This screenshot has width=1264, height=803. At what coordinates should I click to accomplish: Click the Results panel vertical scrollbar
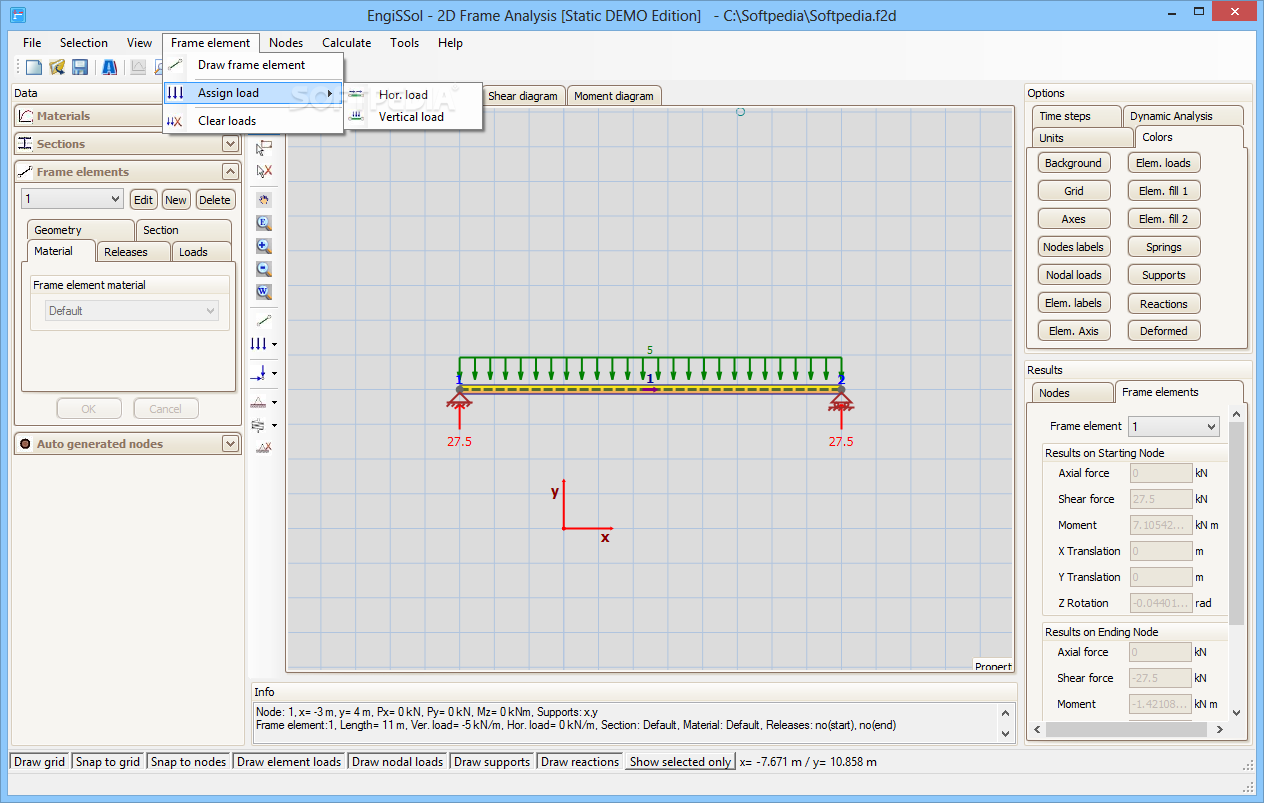[1237, 563]
